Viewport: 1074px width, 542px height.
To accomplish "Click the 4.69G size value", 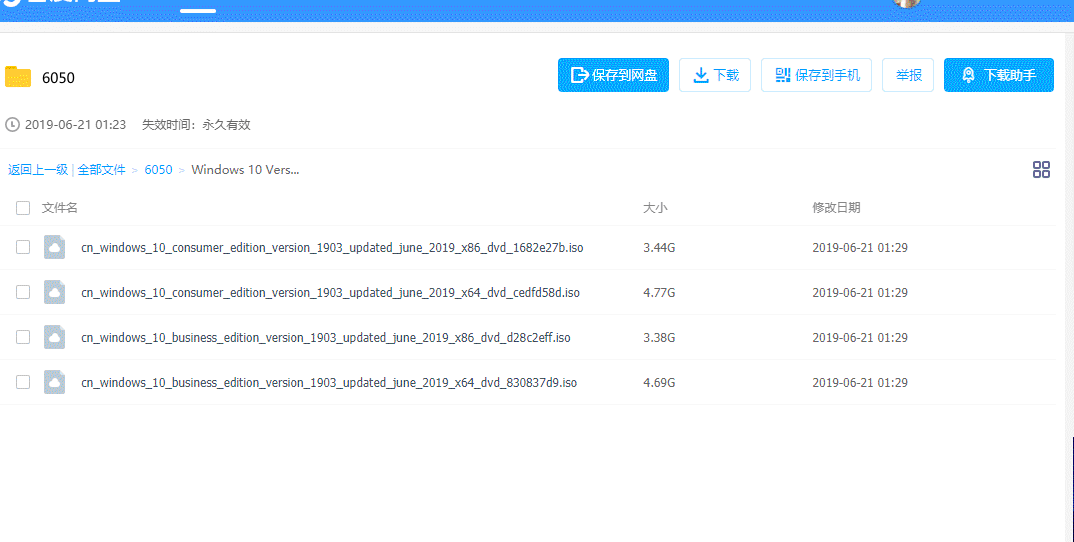I will click(659, 382).
